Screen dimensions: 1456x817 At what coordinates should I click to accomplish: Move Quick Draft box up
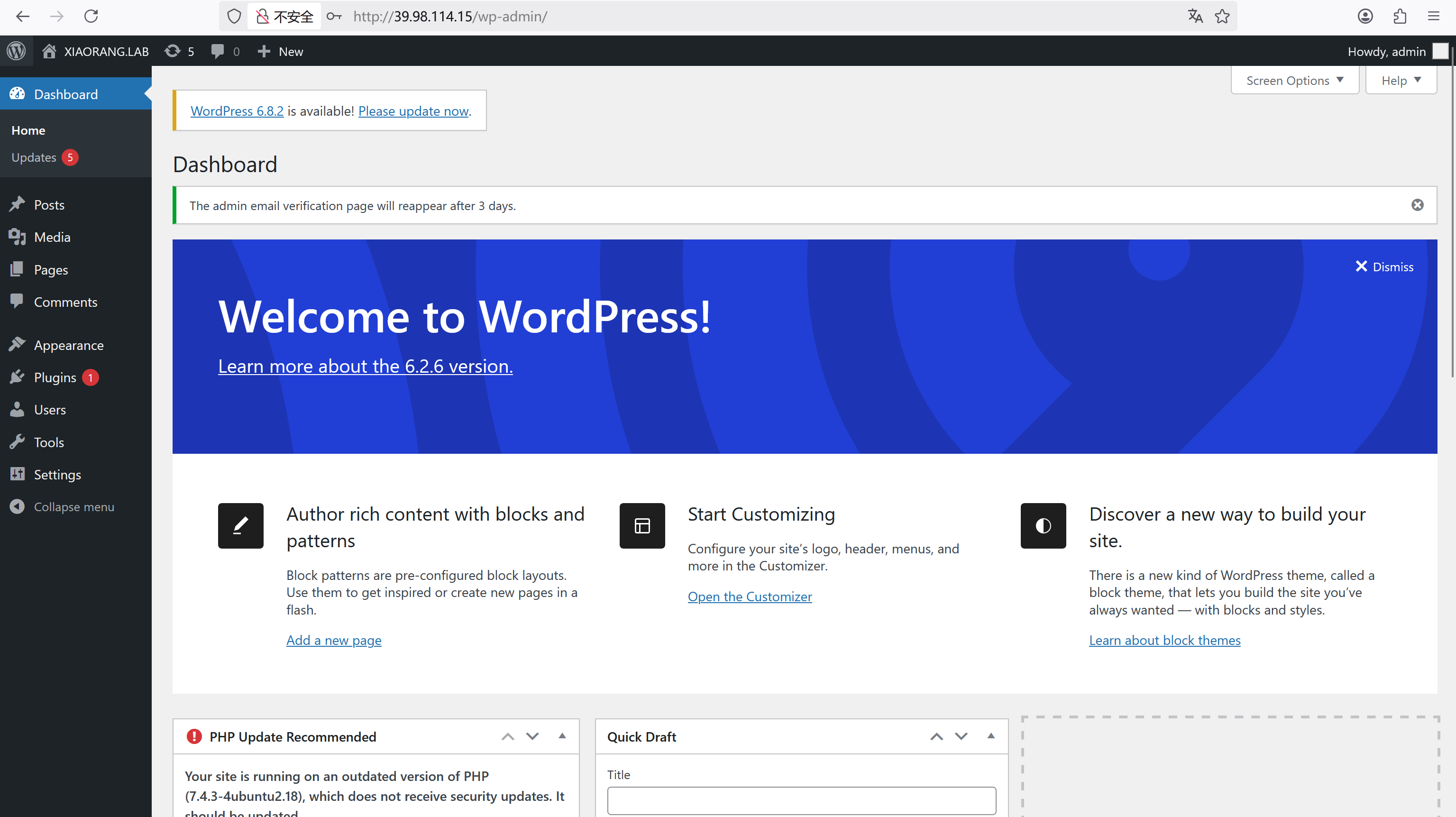pos(936,736)
